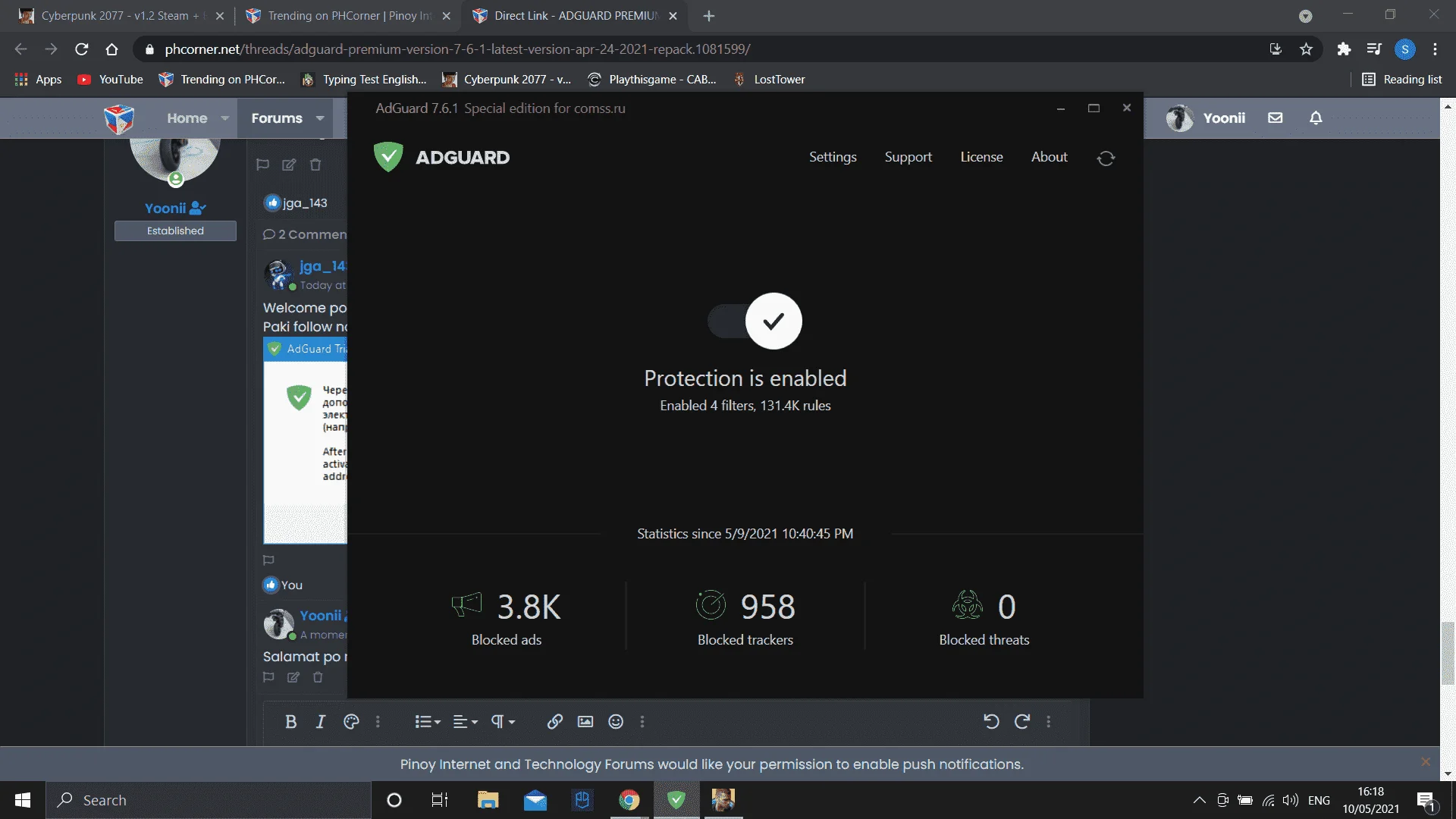Screen dimensions: 1456x819
Task: Open more options next to redo
Action: point(1049,722)
